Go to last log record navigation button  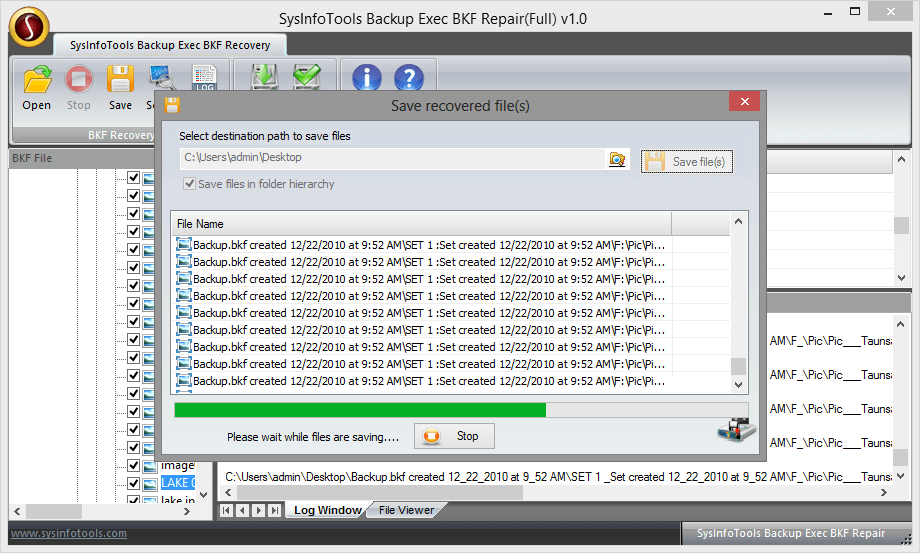(x=274, y=510)
